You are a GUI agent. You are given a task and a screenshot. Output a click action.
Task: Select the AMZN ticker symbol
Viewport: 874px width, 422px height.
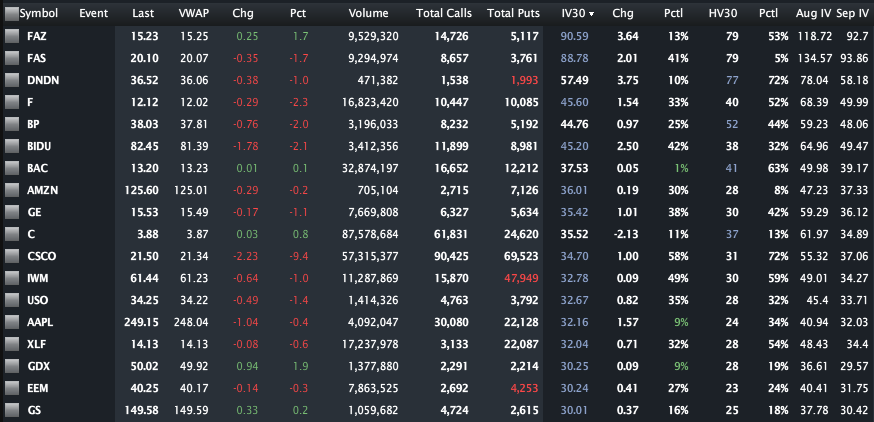click(42, 190)
